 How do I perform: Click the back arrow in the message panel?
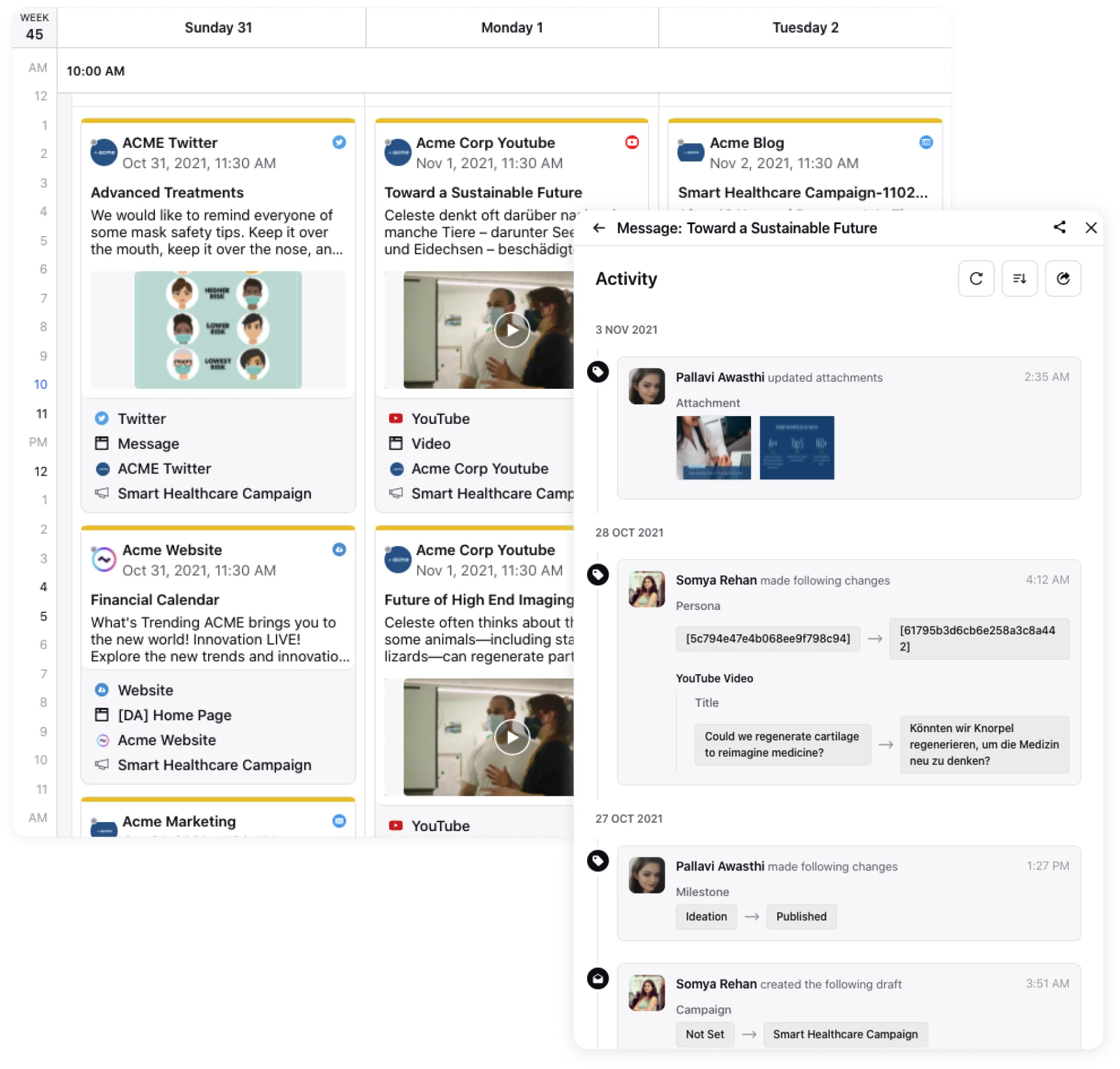[598, 228]
